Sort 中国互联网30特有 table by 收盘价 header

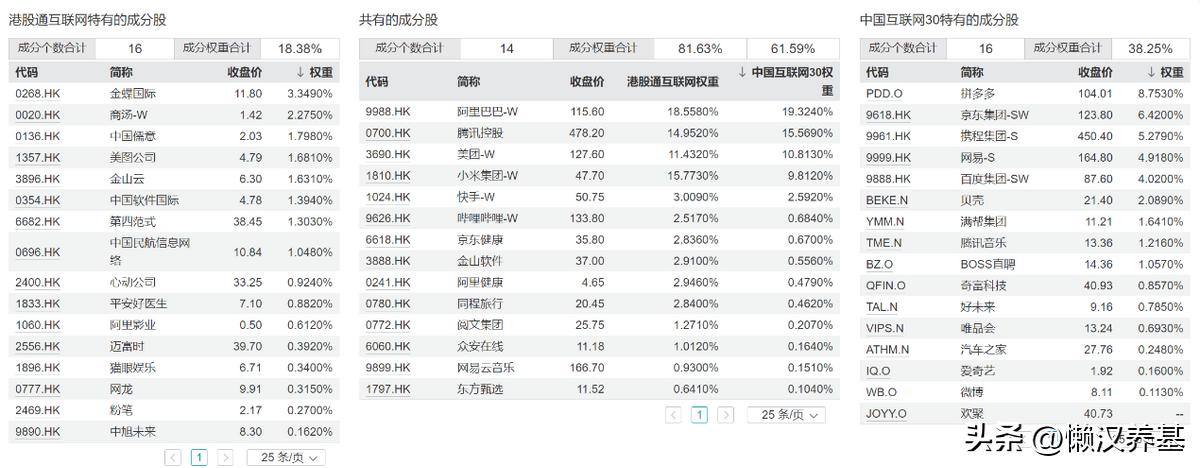(1095, 72)
